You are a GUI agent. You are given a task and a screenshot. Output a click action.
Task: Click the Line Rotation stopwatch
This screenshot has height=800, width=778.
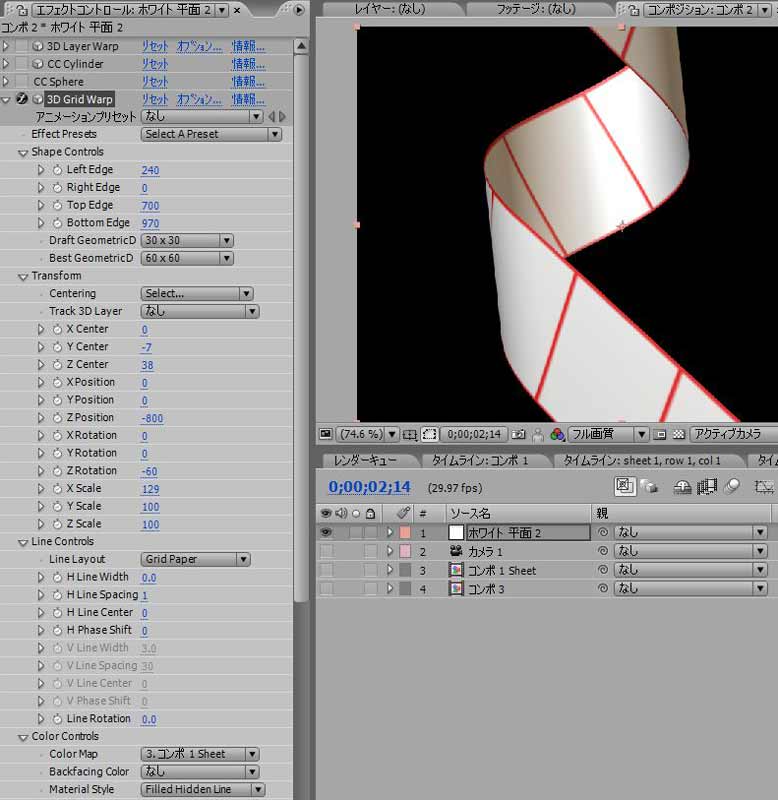click(57, 719)
